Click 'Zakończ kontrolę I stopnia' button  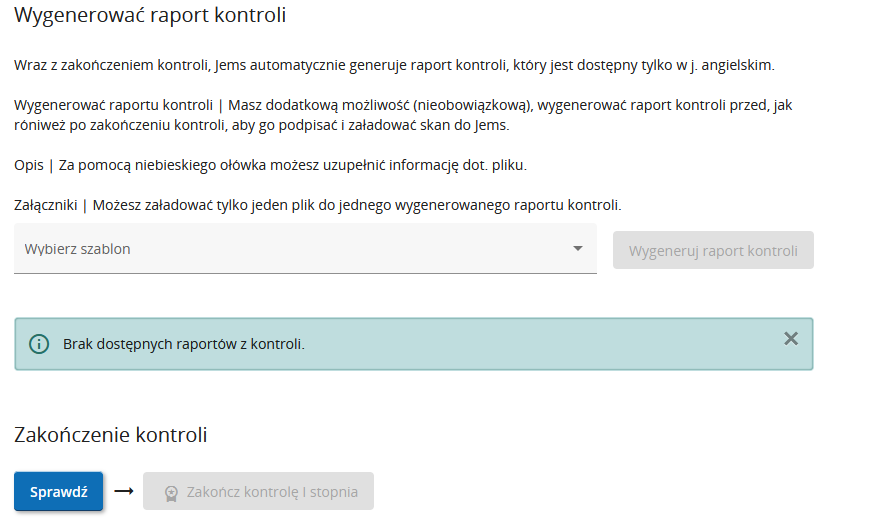(x=258, y=492)
